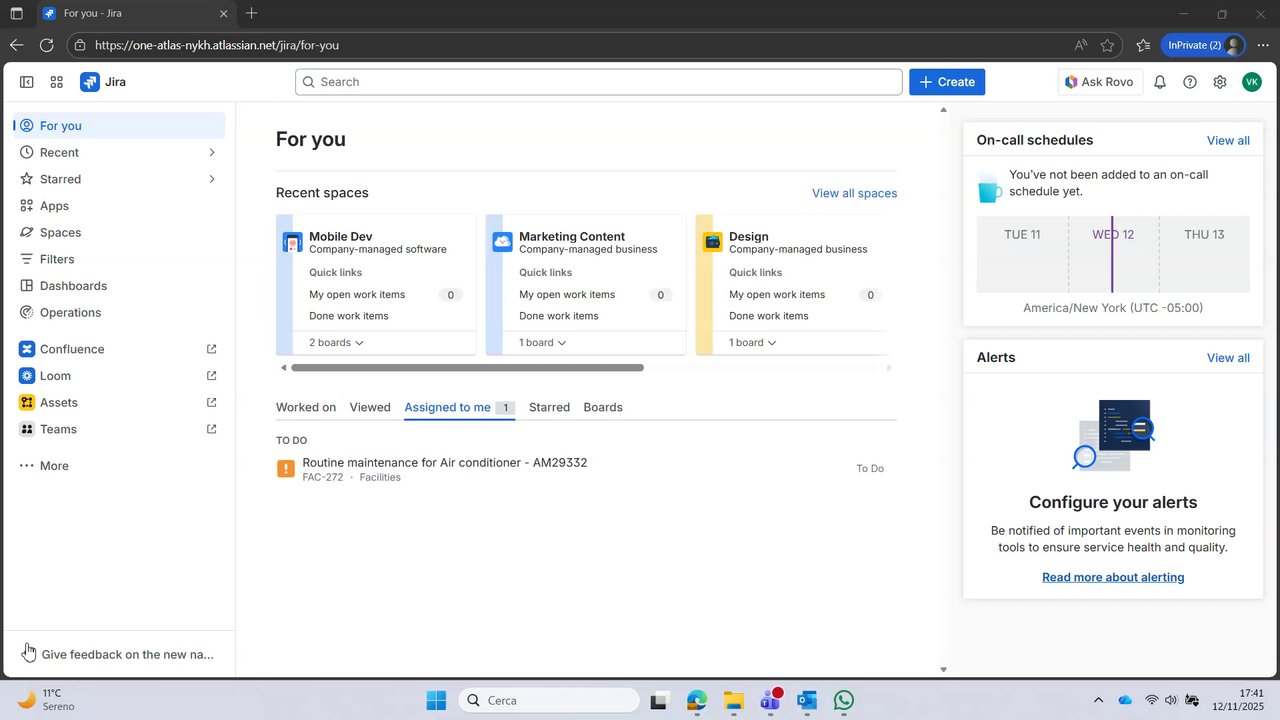This screenshot has height=720, width=1280.
Task: Open WhatsApp from the taskbar
Action: [844, 700]
